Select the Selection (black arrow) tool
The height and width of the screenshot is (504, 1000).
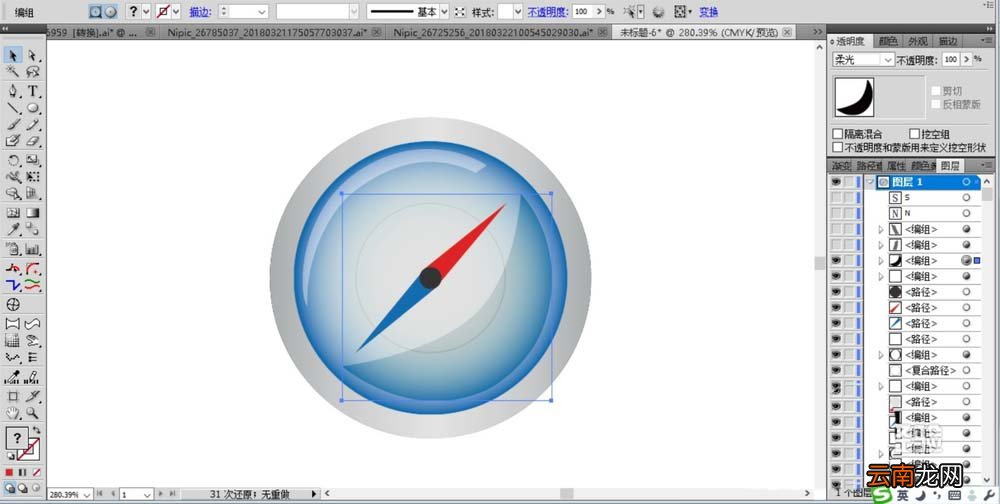[x=13, y=56]
